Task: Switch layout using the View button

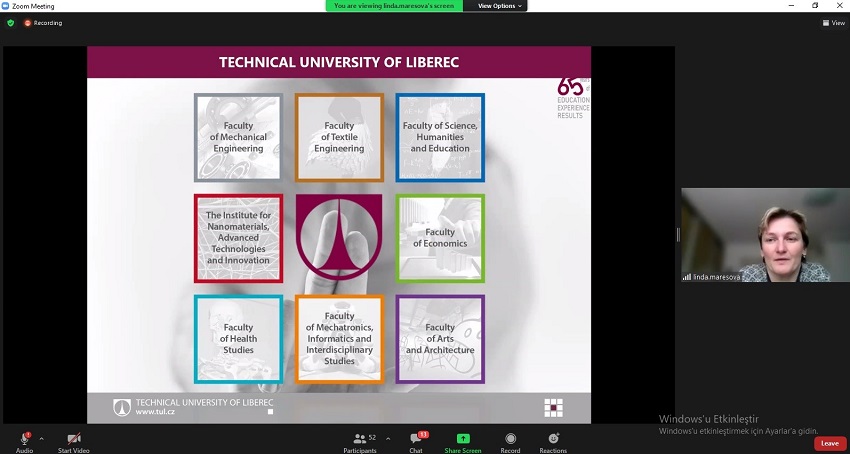Action: coord(832,23)
